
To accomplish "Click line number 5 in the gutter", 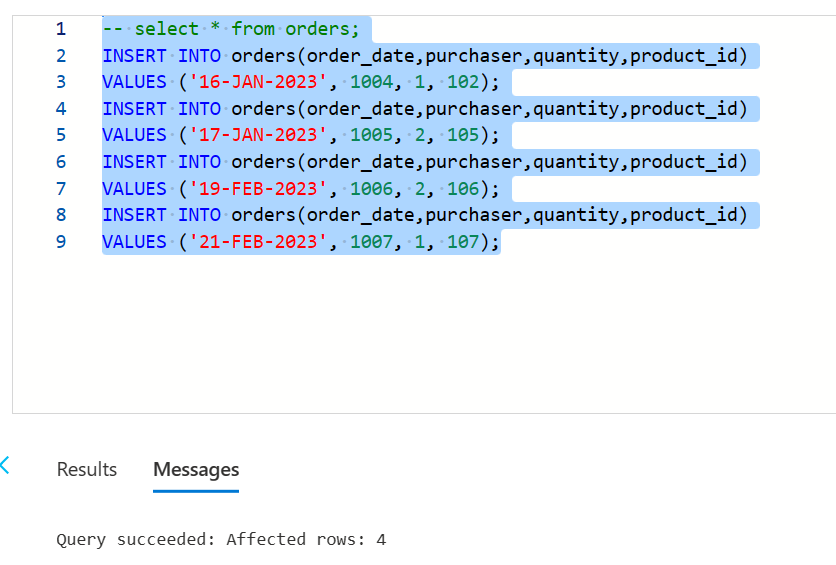I will coord(61,135).
